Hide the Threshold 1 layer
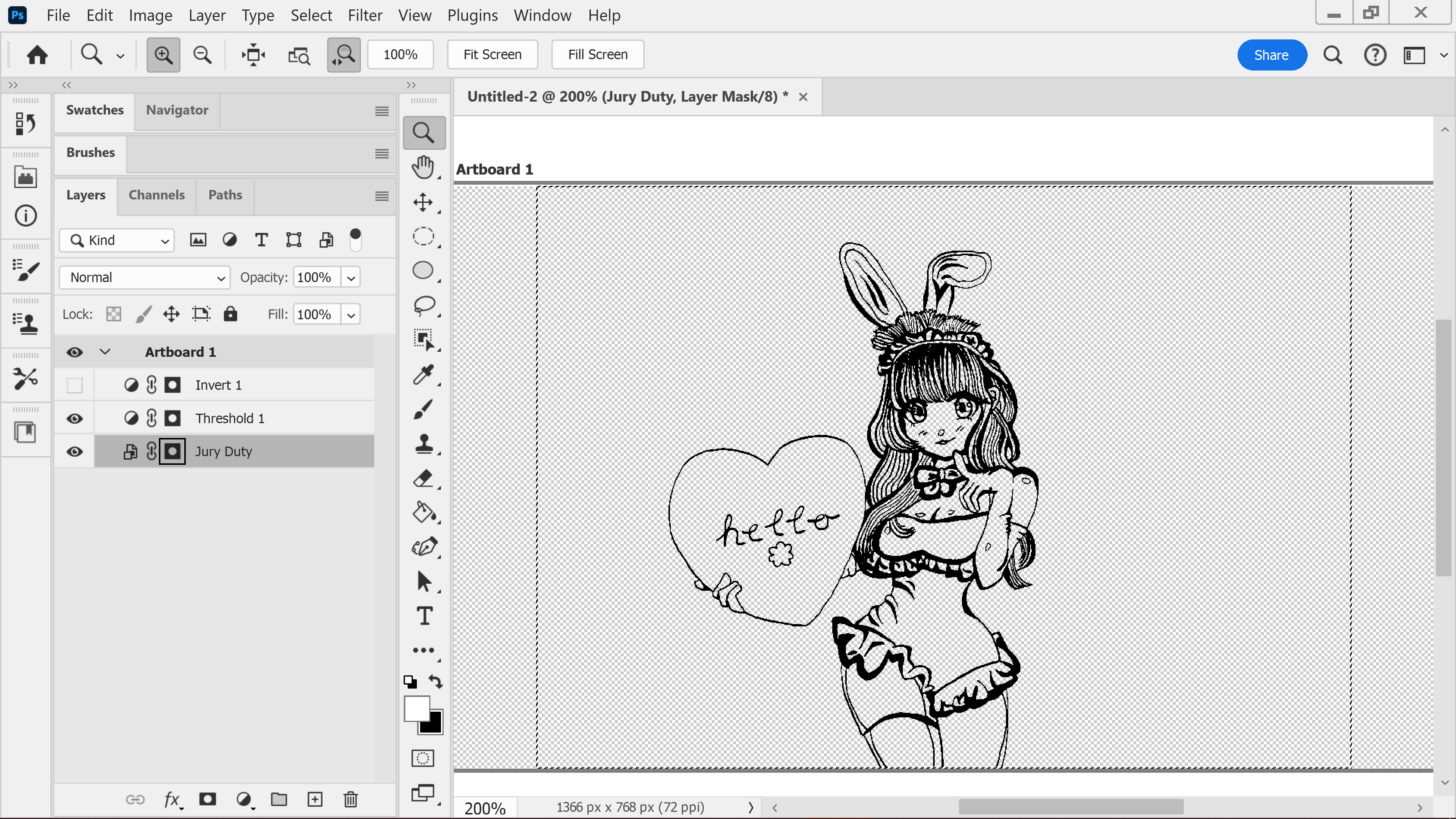The image size is (1456, 819). pos(75,418)
